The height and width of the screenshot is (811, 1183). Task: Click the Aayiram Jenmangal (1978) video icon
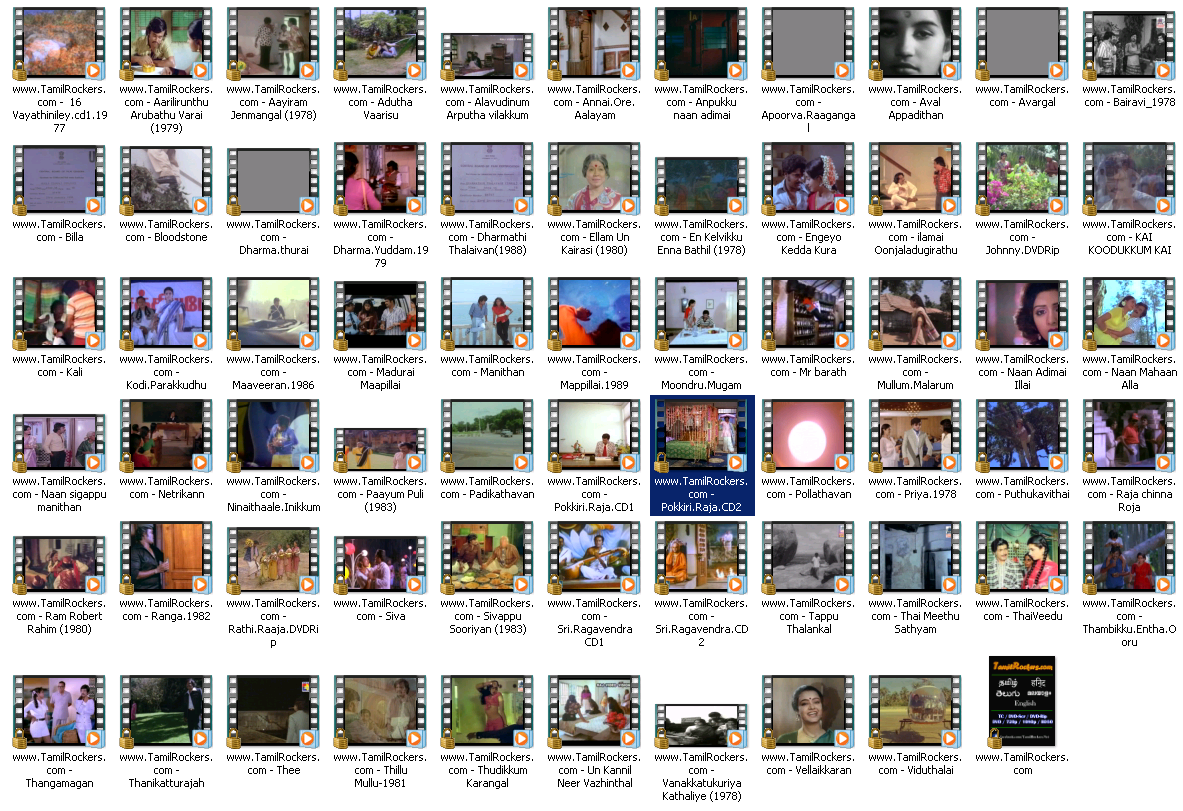273,44
